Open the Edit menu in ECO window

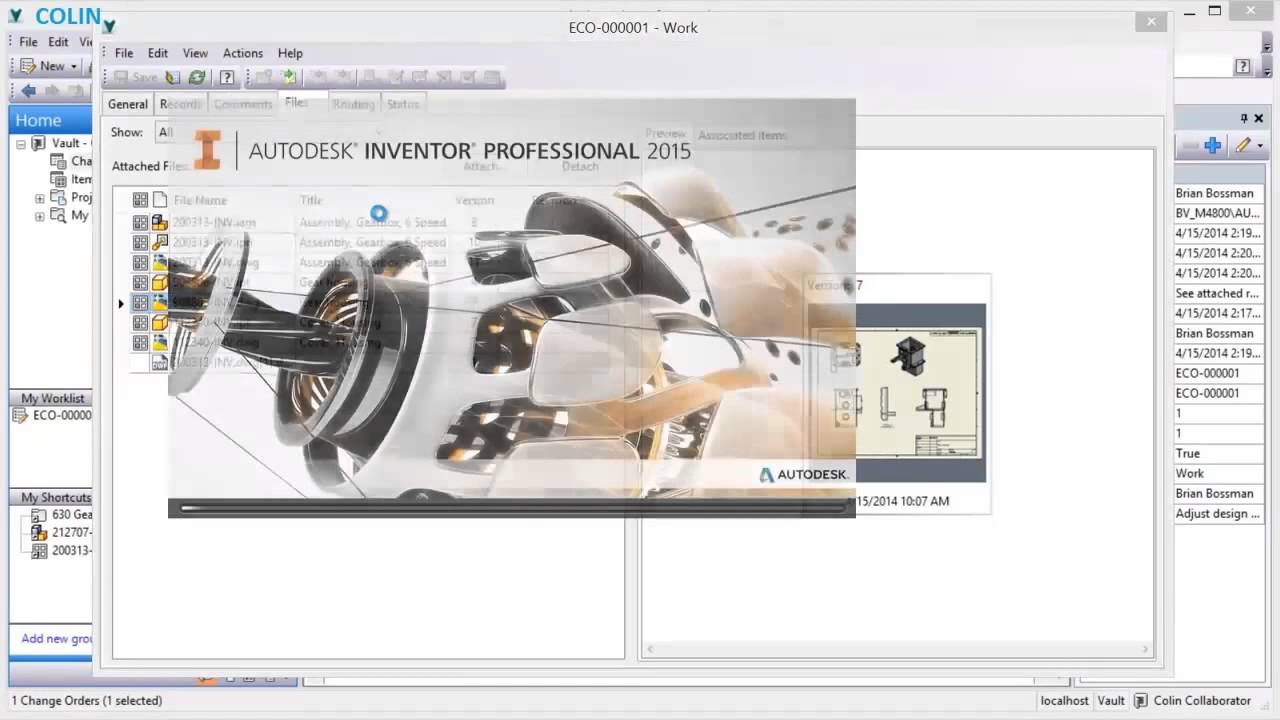point(158,53)
